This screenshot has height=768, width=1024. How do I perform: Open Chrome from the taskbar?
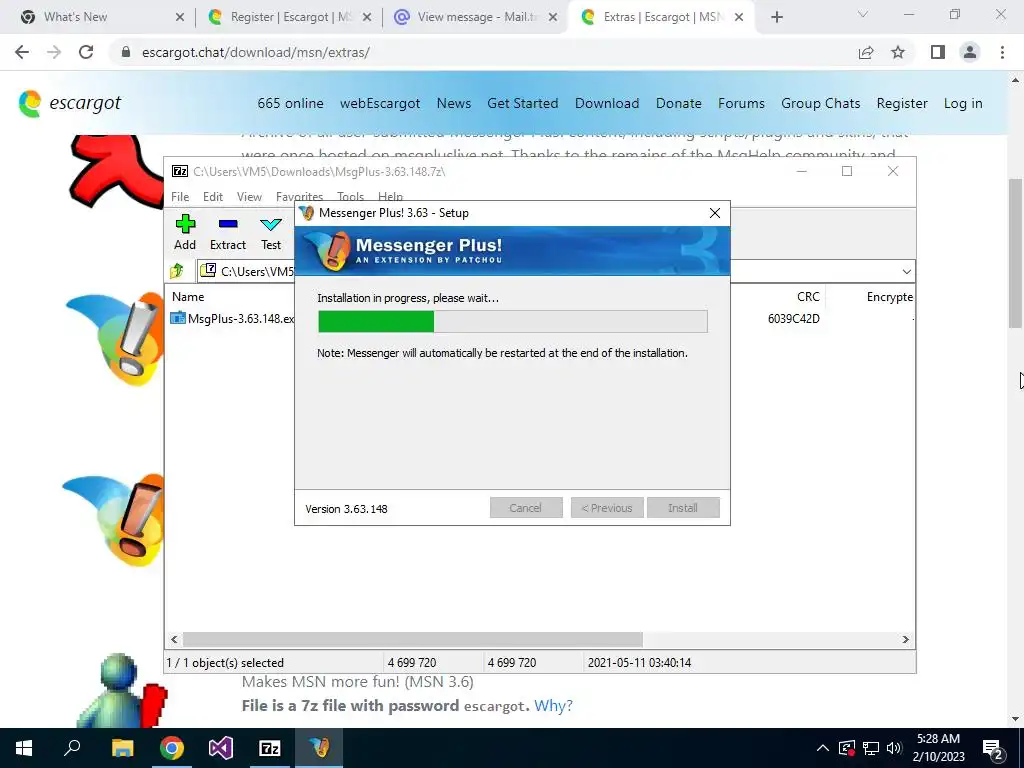click(x=172, y=748)
